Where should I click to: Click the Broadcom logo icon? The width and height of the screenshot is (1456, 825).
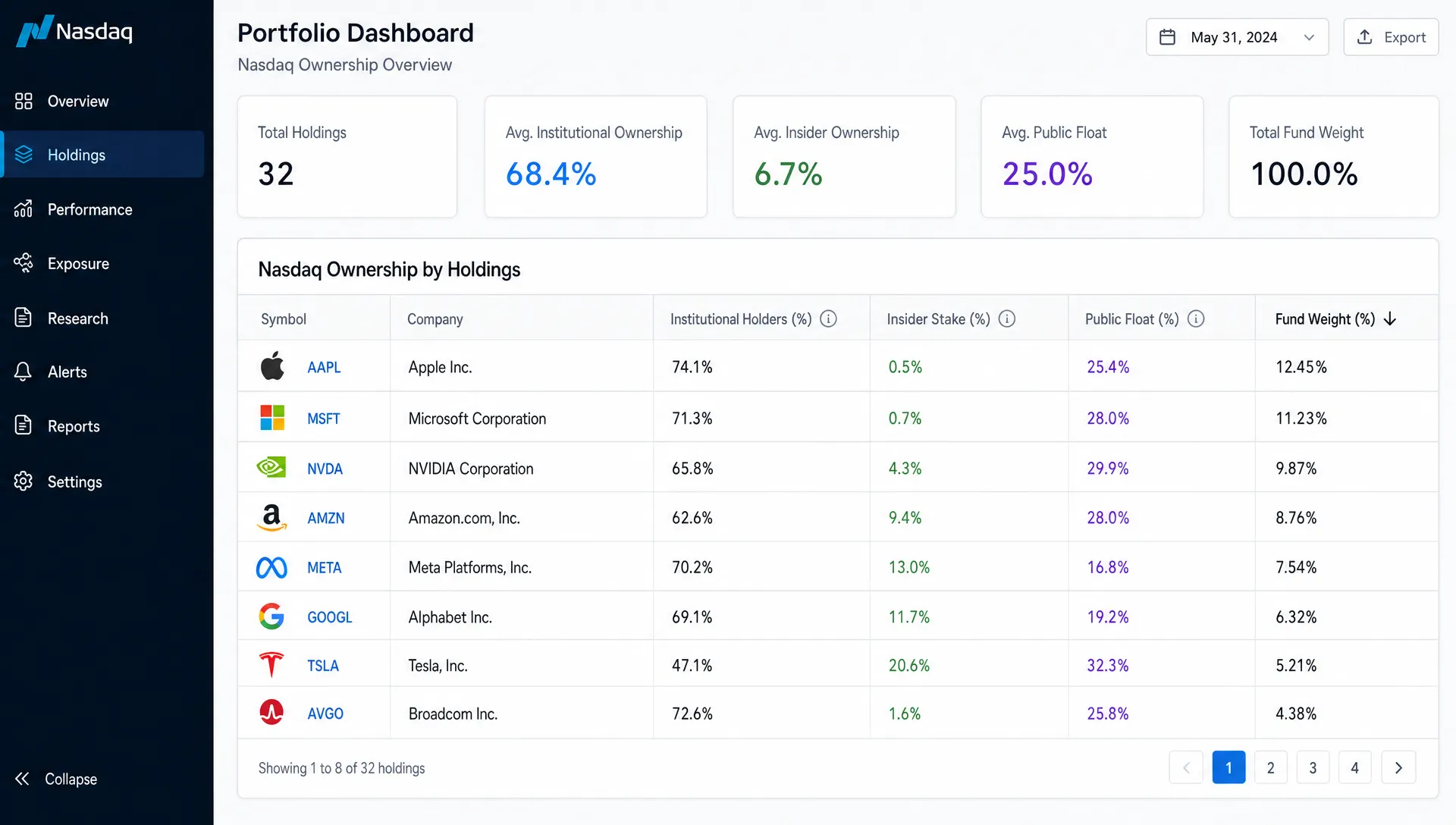pyautogui.click(x=271, y=713)
